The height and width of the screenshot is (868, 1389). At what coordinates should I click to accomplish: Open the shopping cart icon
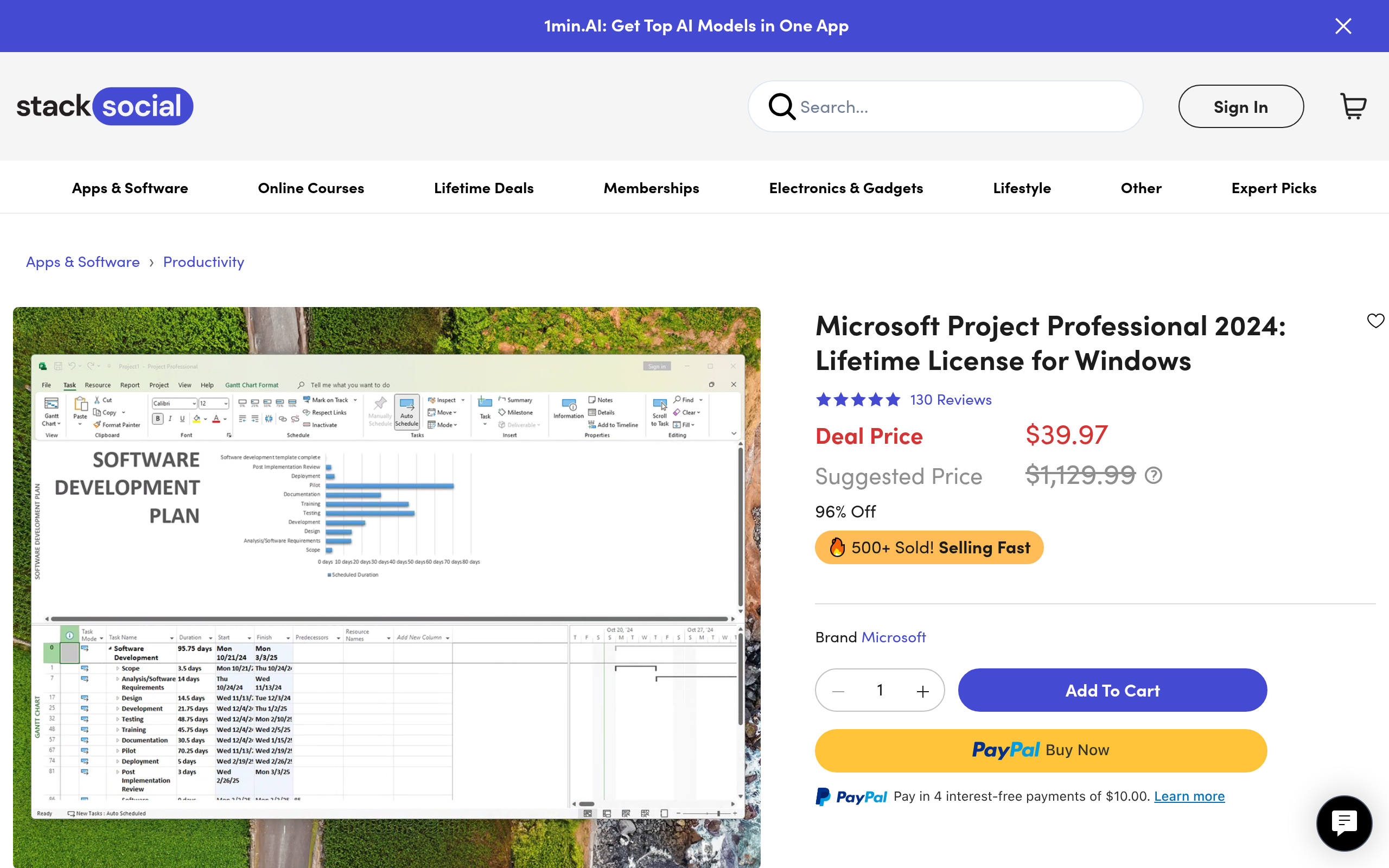click(1353, 106)
